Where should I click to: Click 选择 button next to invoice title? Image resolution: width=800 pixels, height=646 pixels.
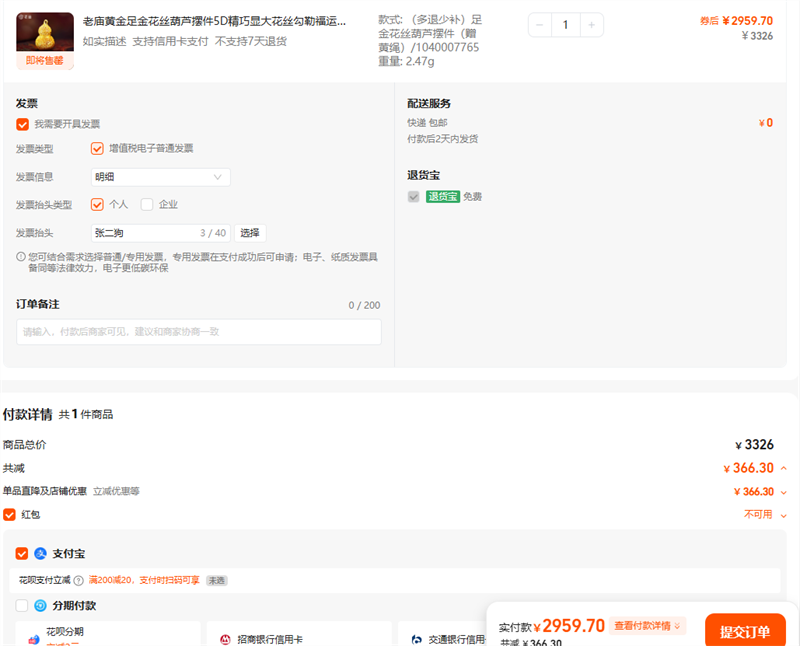click(250, 233)
